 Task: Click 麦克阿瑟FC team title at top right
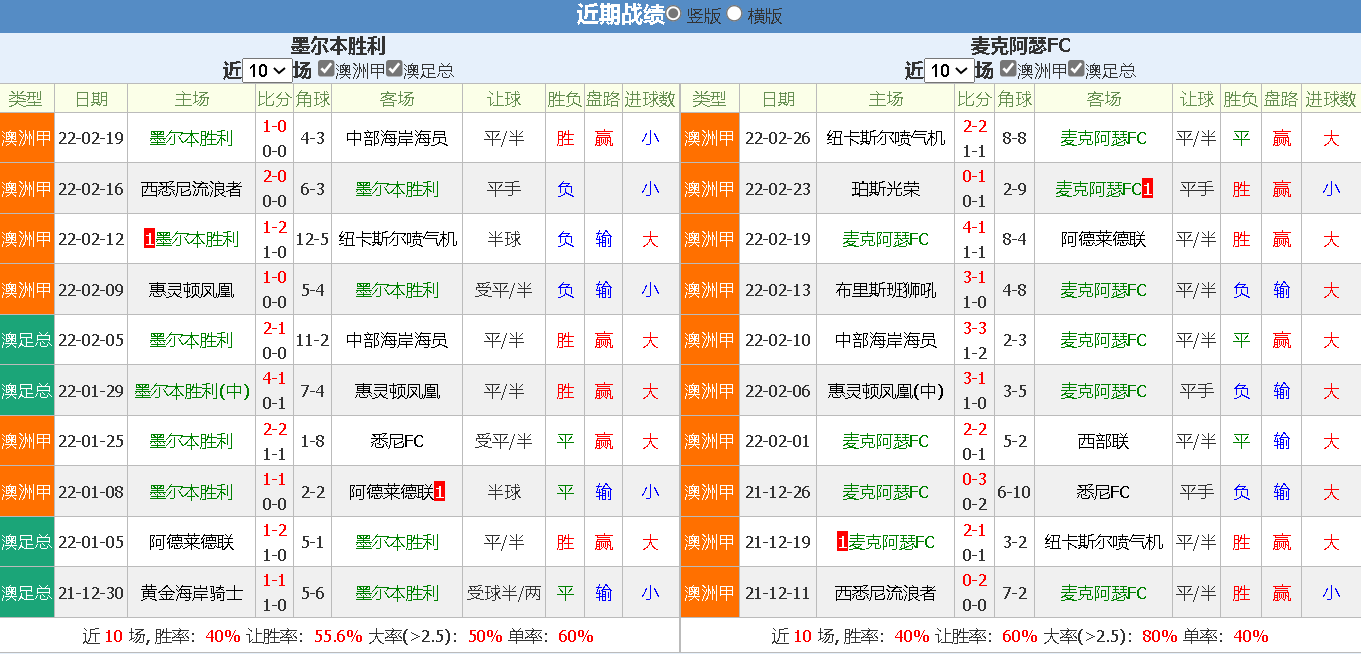[1020, 46]
